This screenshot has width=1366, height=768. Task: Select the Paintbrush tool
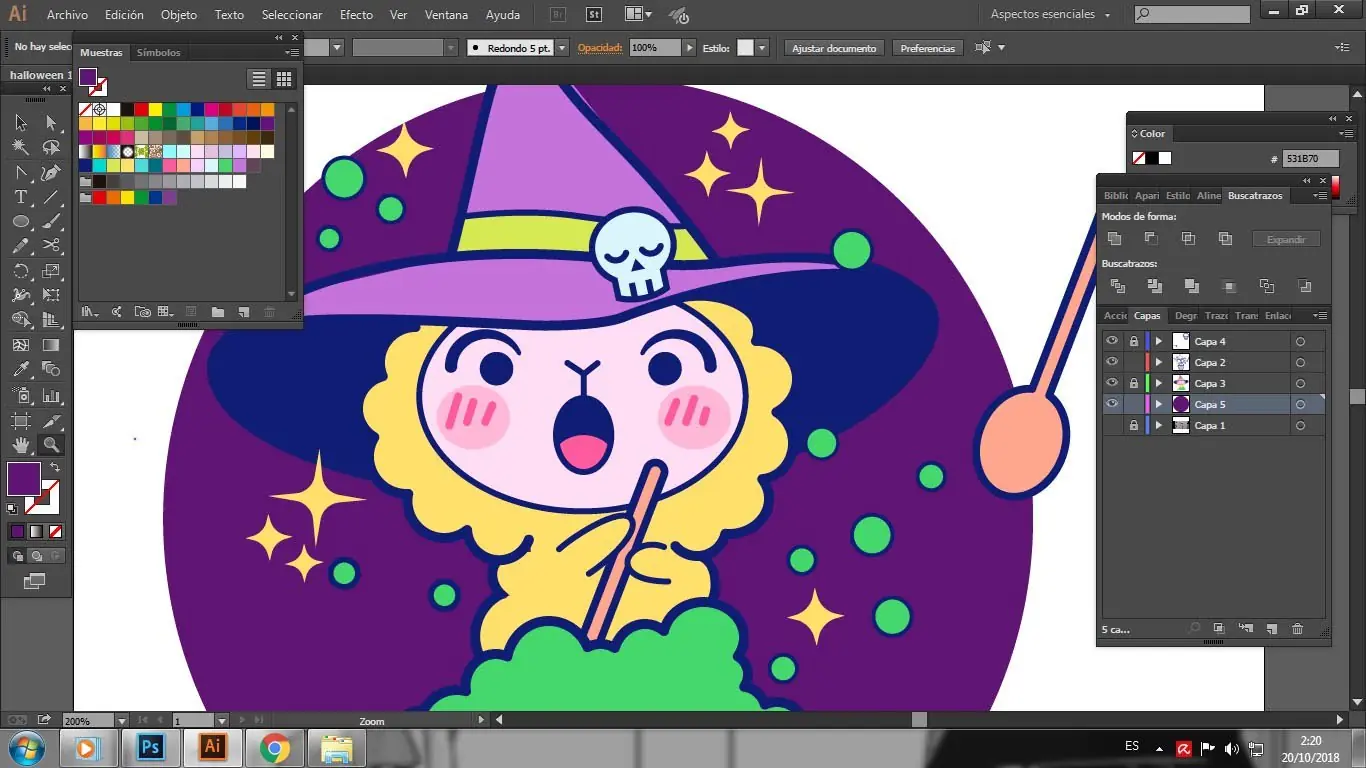(x=51, y=221)
